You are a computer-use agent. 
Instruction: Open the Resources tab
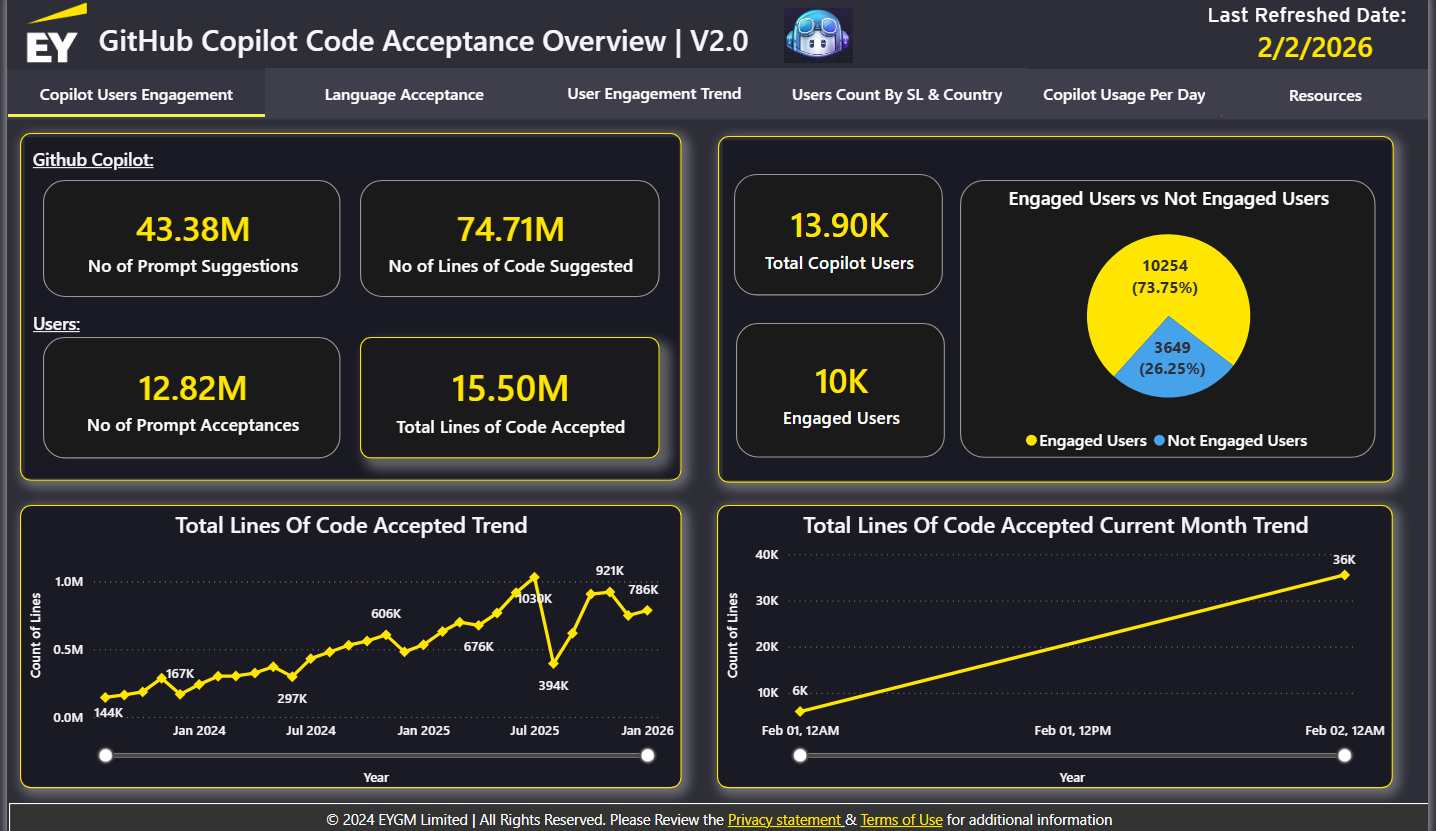[1325, 96]
